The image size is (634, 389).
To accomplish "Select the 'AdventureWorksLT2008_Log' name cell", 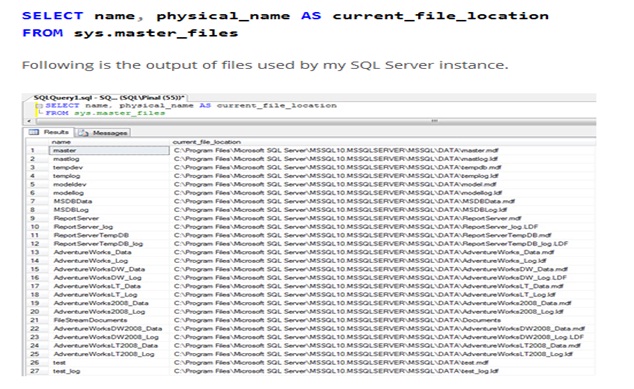I will pos(109,354).
